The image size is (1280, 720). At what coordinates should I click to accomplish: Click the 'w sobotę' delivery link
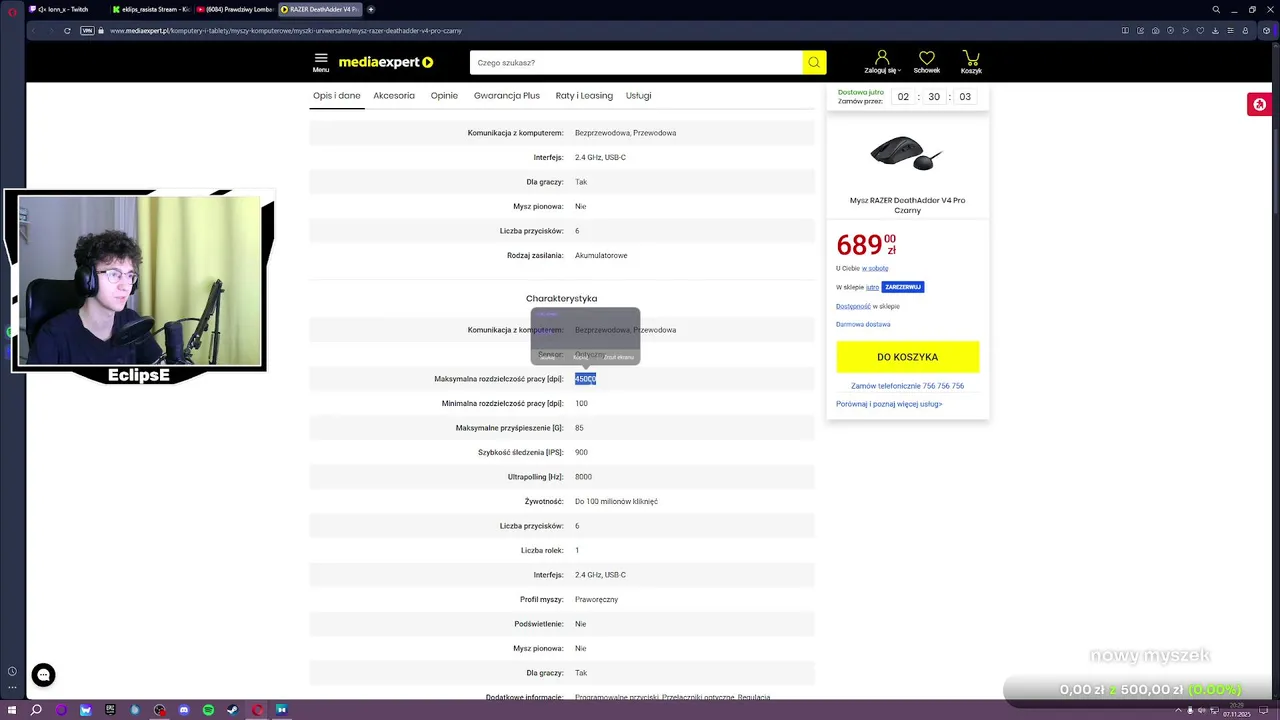click(x=875, y=268)
